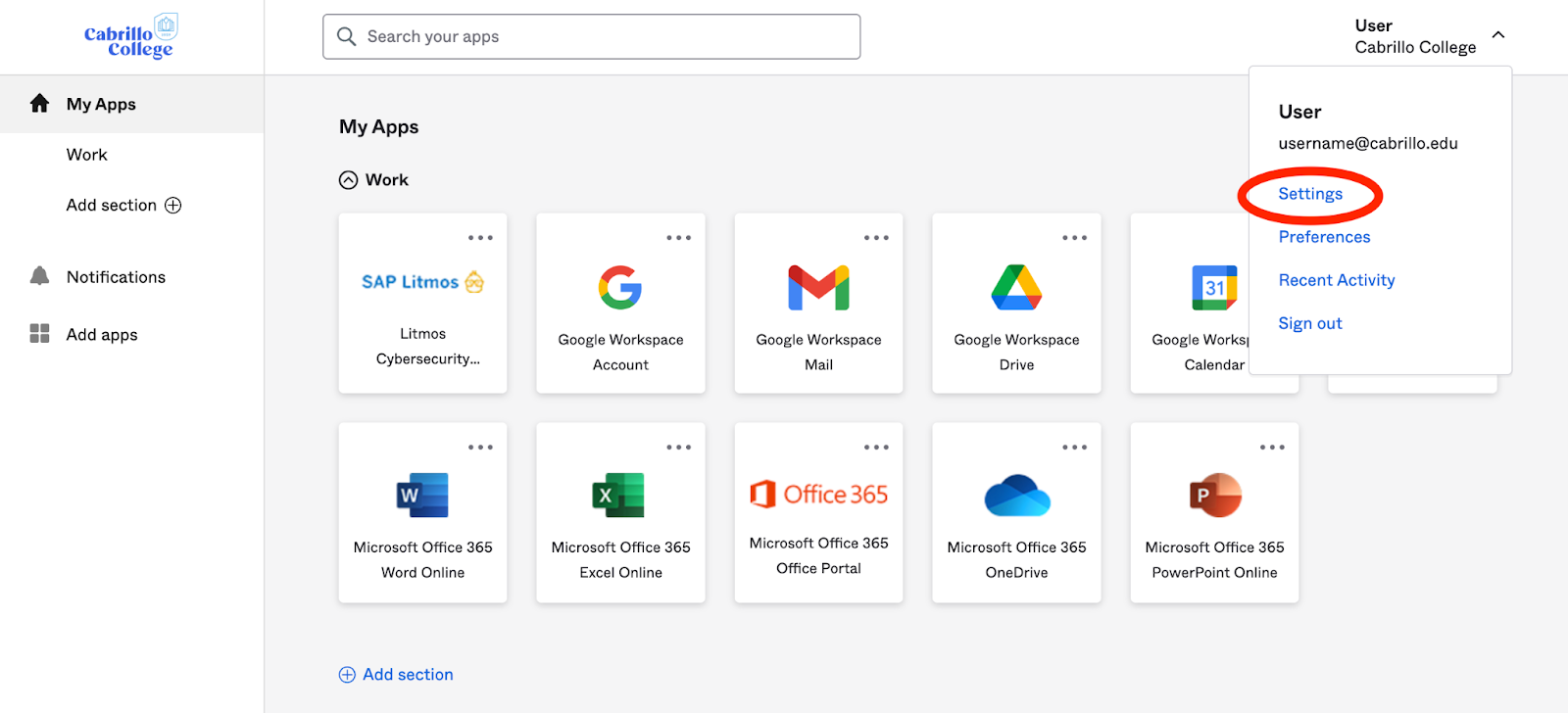Viewport: 1568px width, 713px height.
Task: Open Microsoft Office 365 PowerPoint Online
Action: 1214,513
